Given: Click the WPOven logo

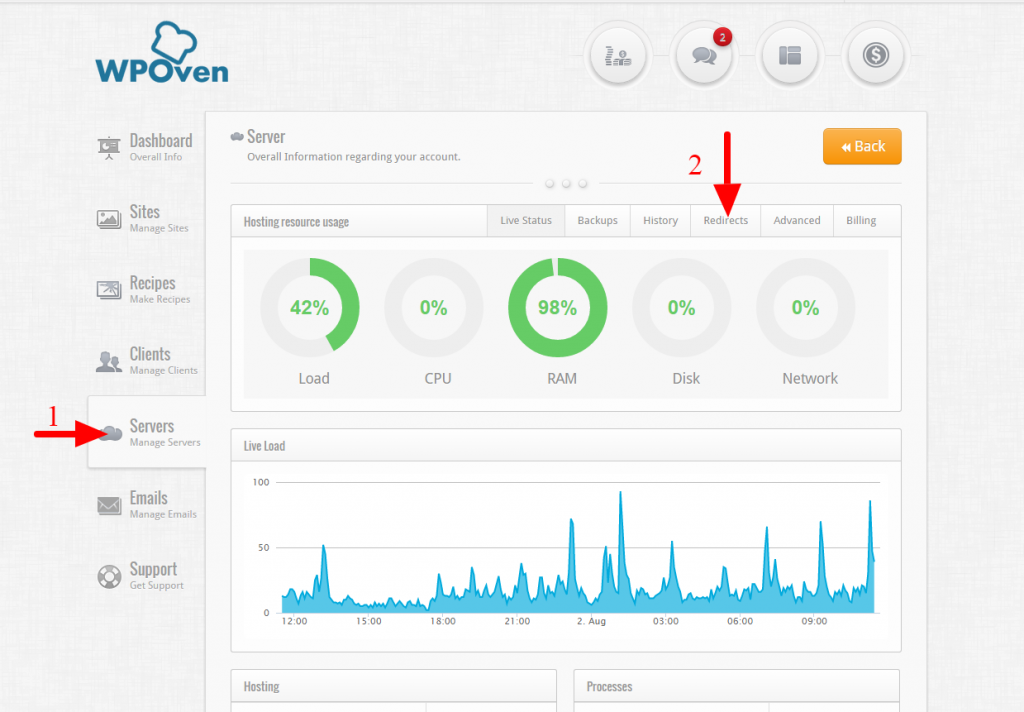Looking at the screenshot, I should pos(162,54).
